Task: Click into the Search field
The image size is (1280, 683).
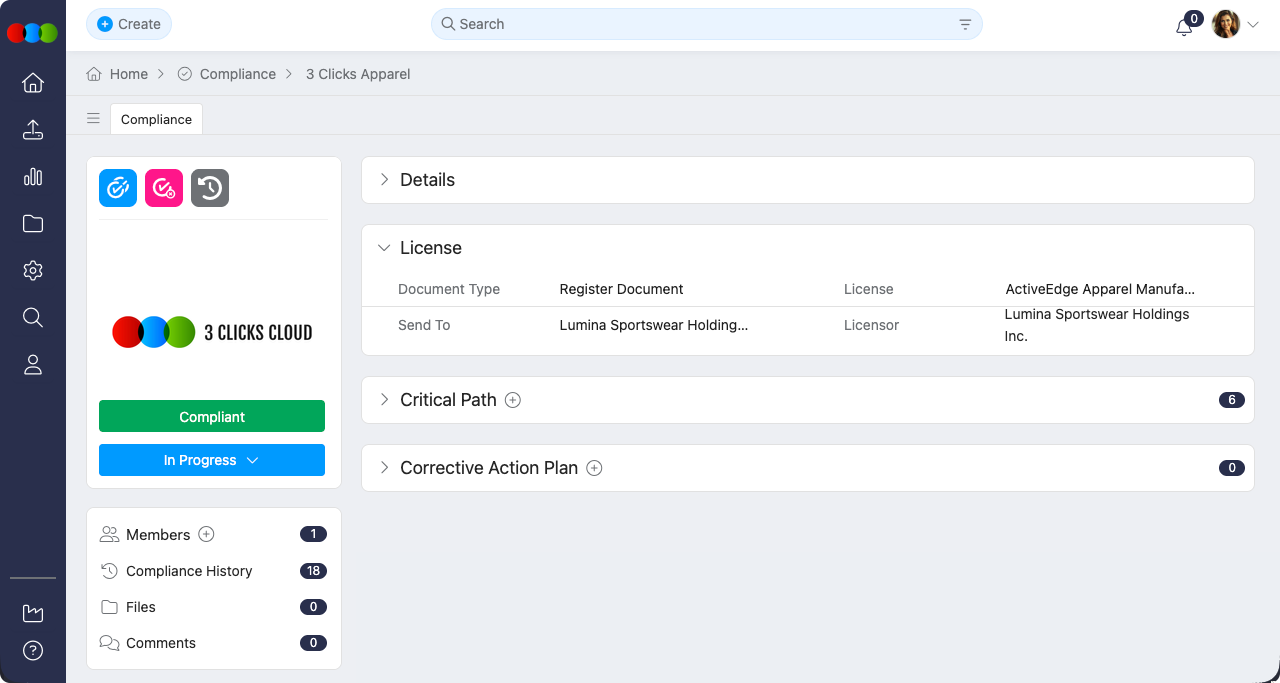Action: pyautogui.click(x=700, y=24)
